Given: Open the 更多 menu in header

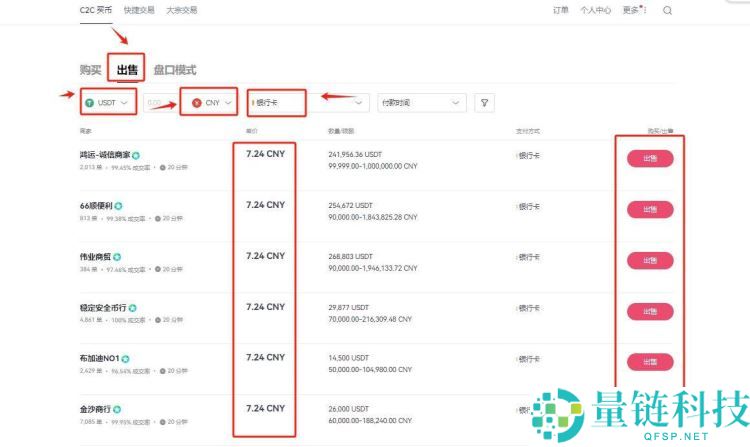Looking at the screenshot, I should point(634,10).
